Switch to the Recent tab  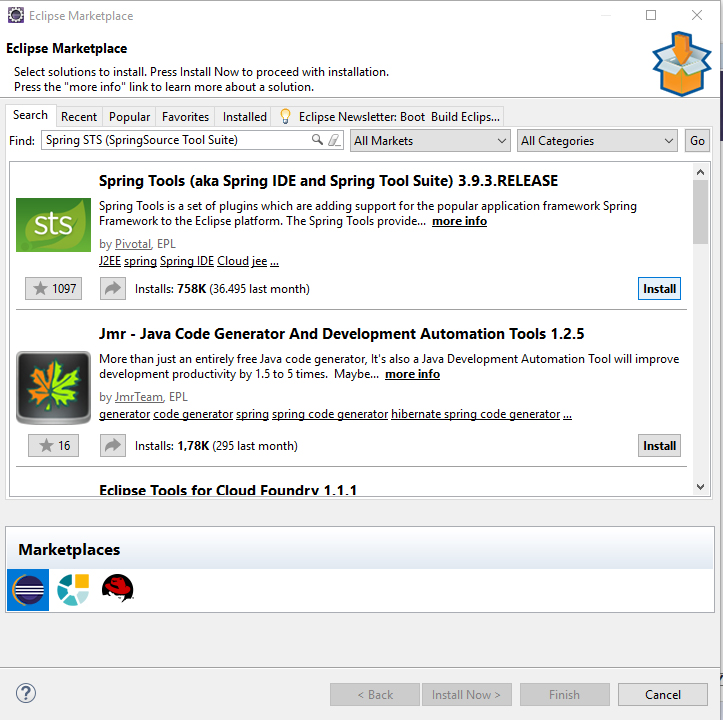point(79,117)
